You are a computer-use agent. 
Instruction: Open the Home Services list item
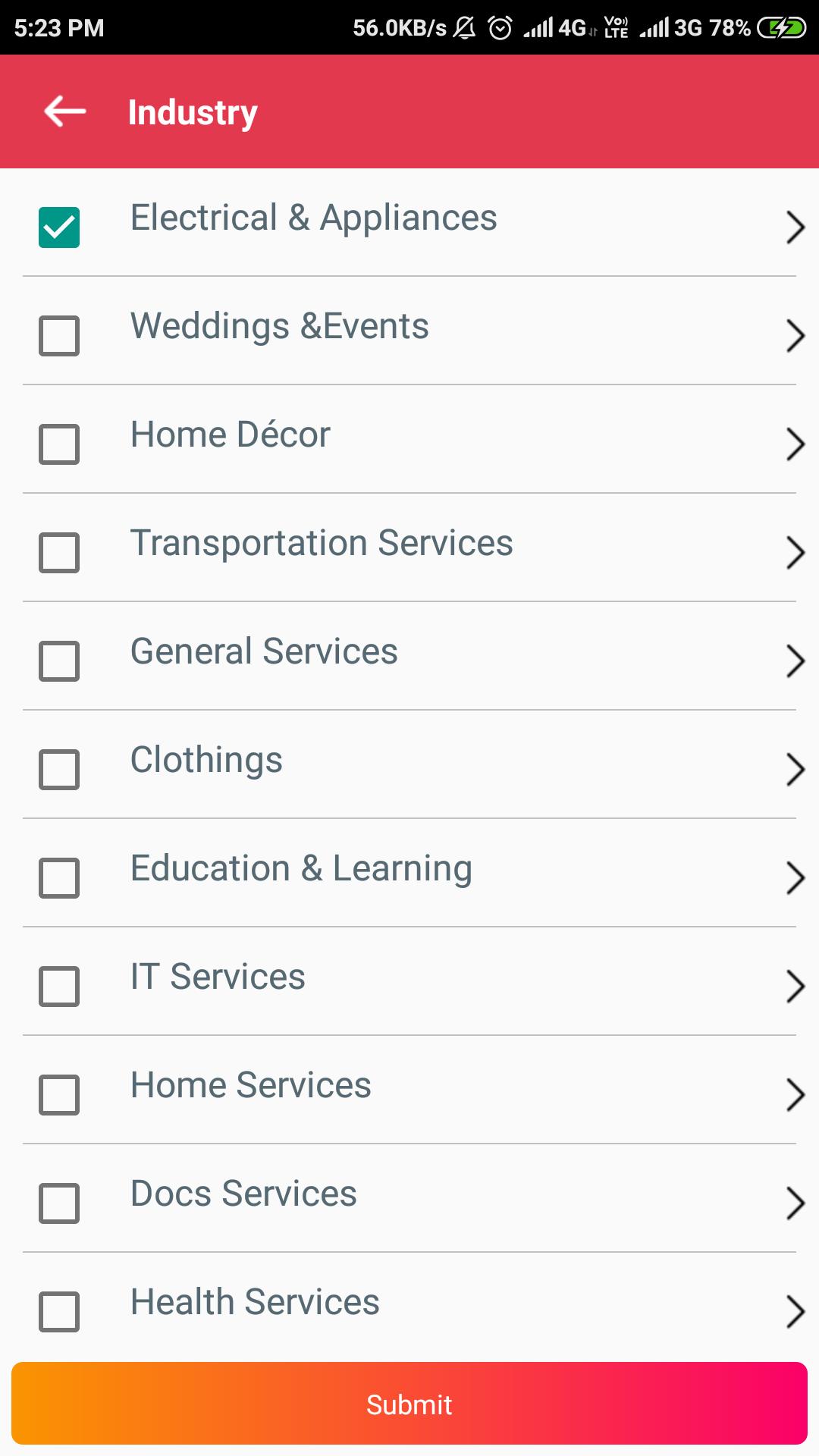(409, 1090)
